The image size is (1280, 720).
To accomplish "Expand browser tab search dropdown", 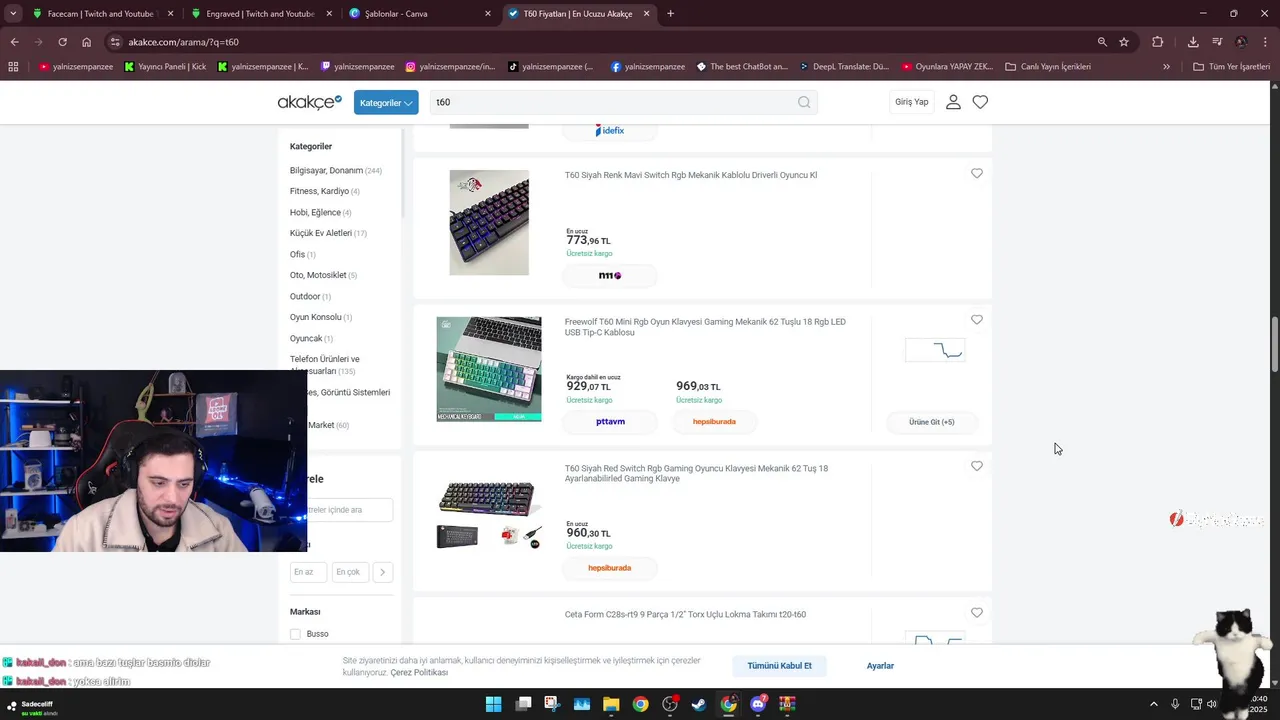I will pos(13,14).
